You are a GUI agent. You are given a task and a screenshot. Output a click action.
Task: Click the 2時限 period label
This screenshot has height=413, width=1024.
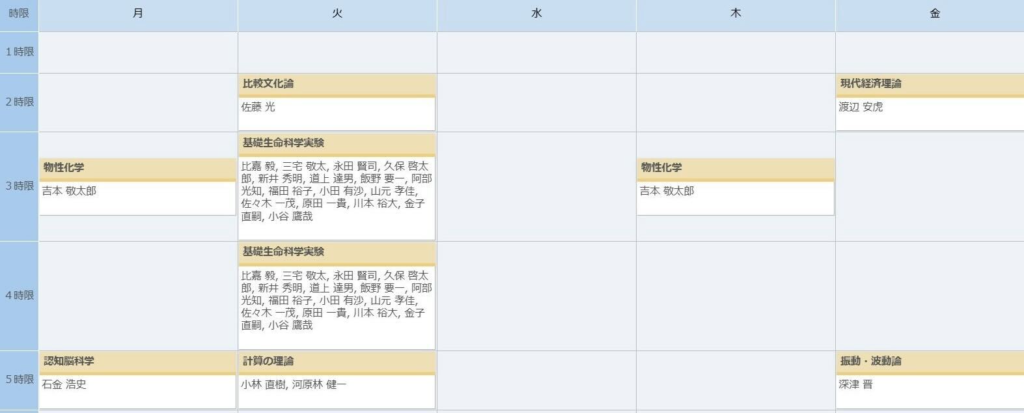pos(19,103)
